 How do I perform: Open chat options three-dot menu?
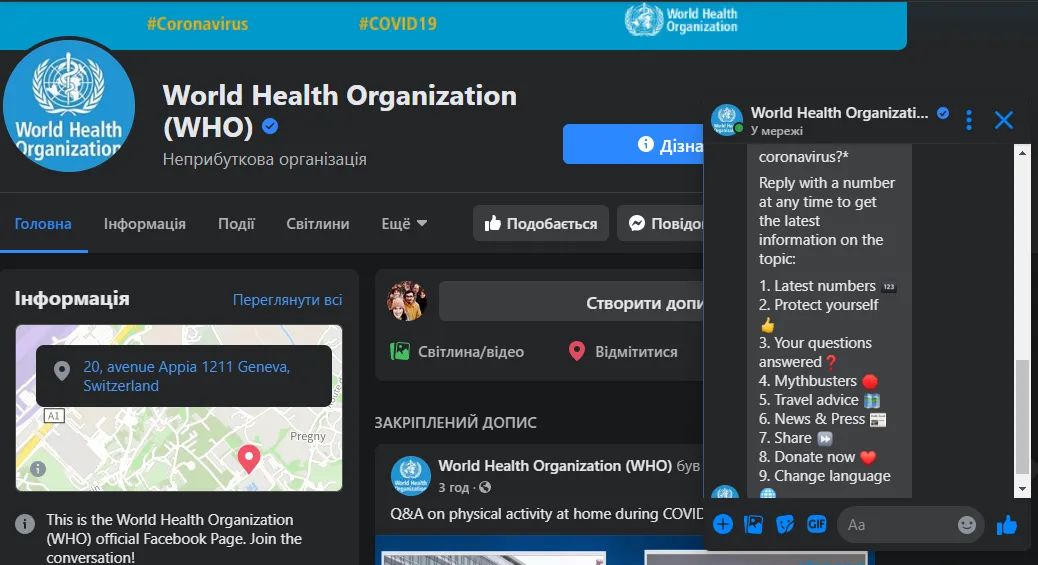[968, 120]
